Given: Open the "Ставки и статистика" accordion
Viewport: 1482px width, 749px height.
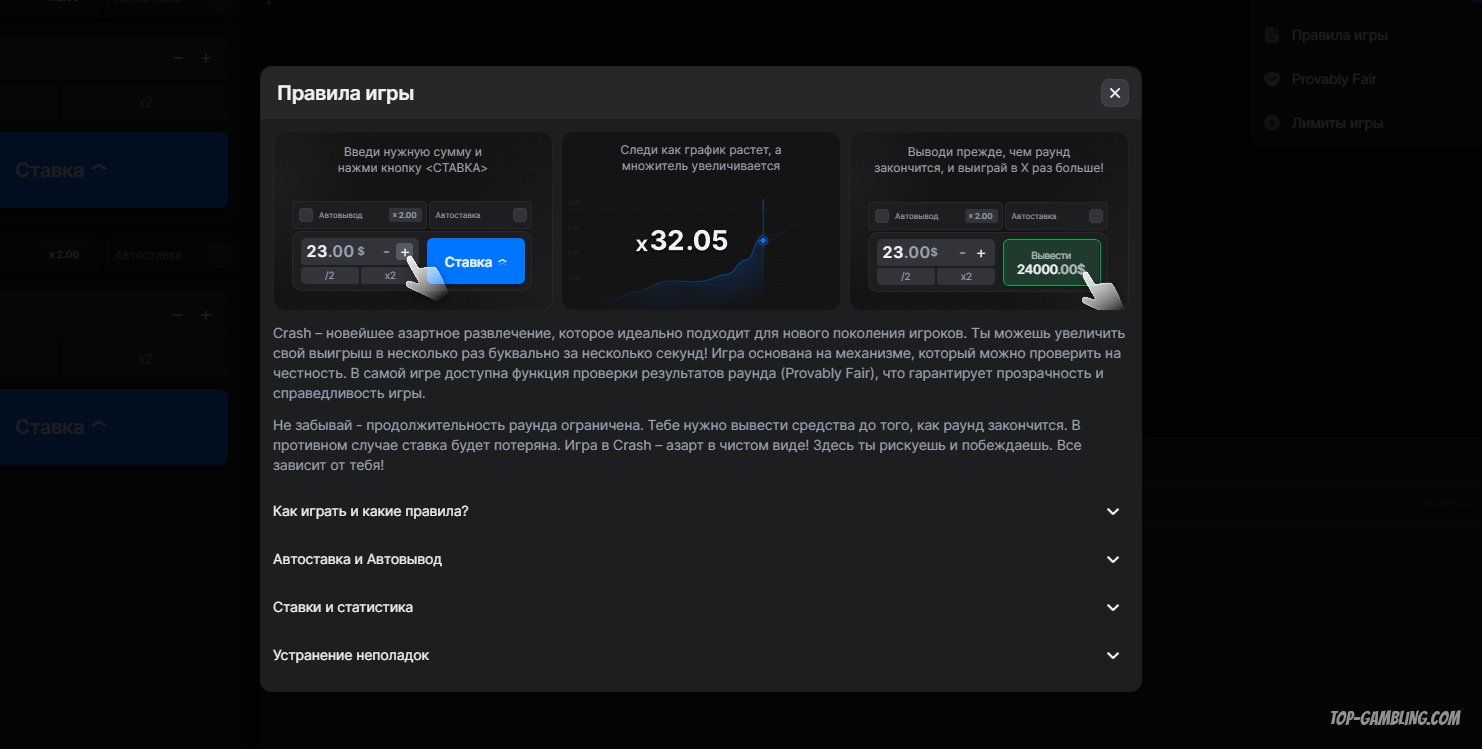Looking at the screenshot, I should (699, 607).
